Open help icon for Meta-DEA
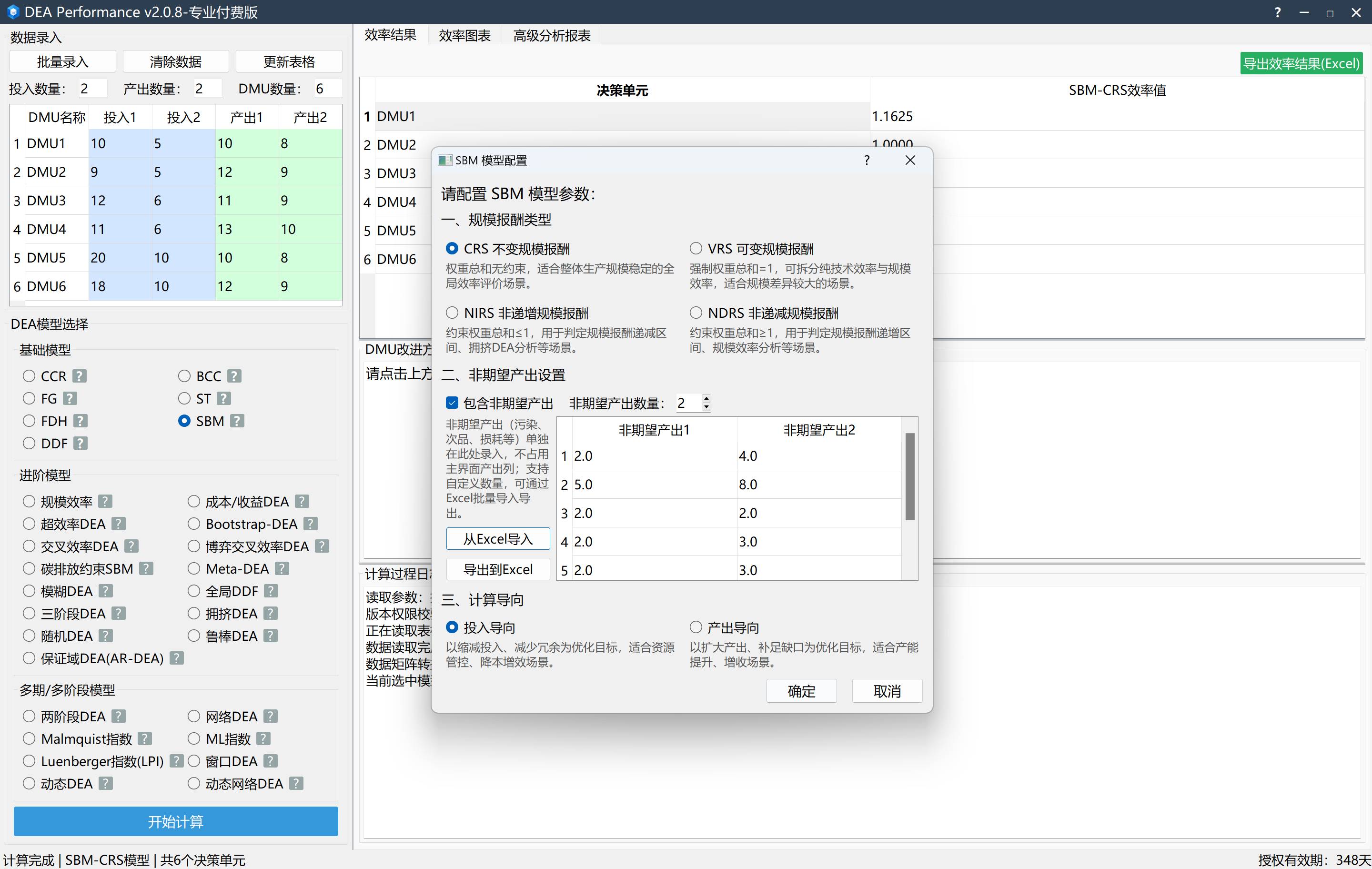Screen dimensions: 1372x869 coord(282,568)
